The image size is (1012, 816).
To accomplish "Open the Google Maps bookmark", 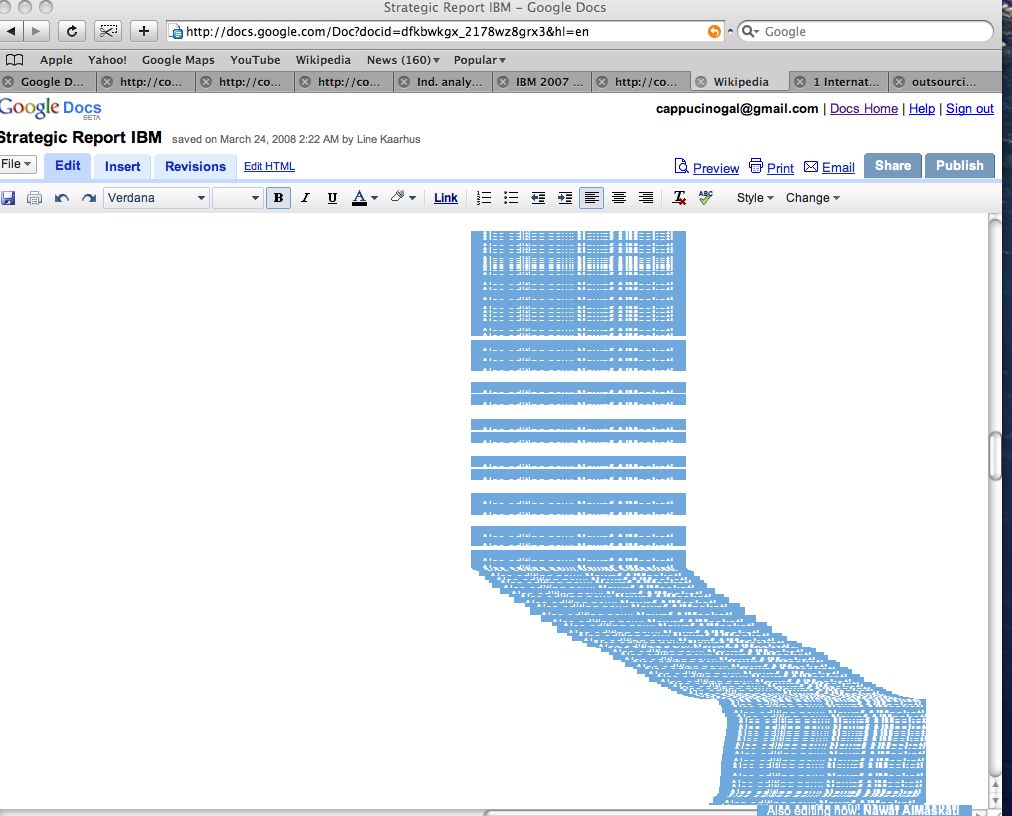I will 178,60.
